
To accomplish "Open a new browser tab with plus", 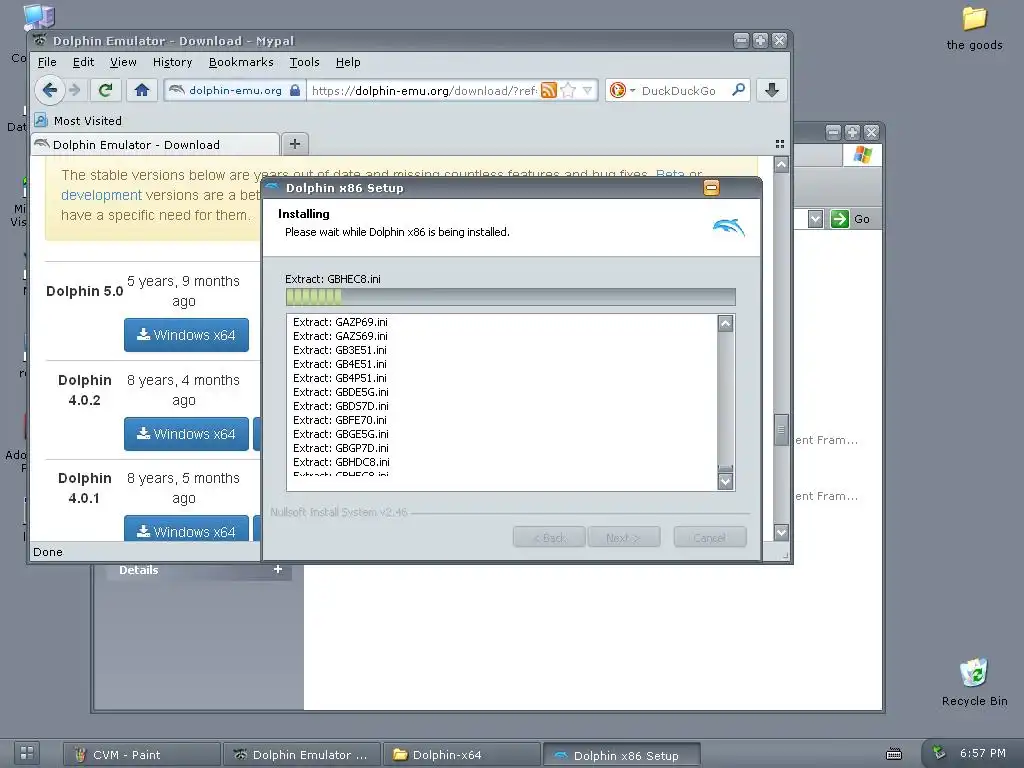I will (295, 144).
